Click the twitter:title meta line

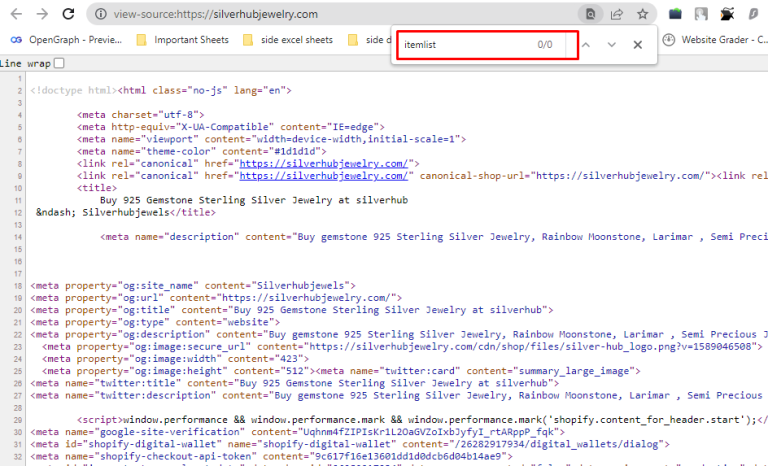coord(295,383)
